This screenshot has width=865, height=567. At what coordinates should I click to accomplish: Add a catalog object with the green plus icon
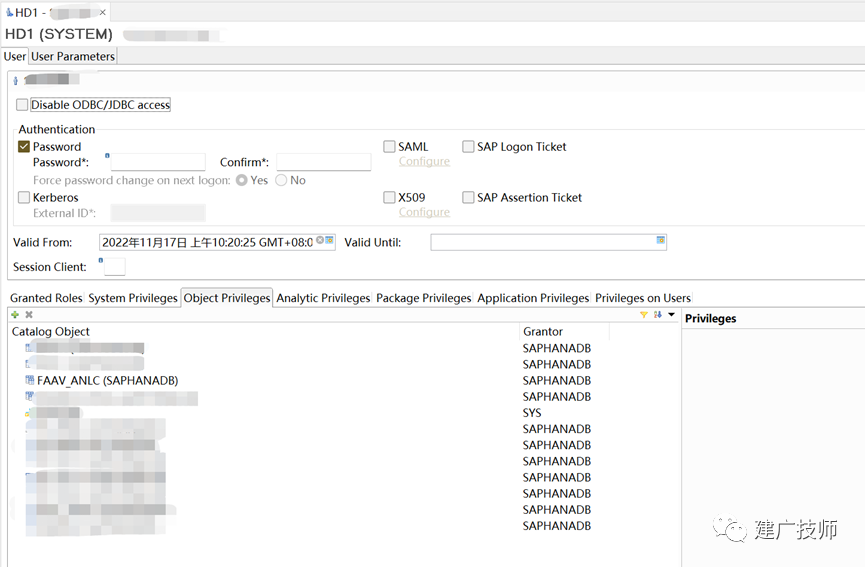point(15,314)
